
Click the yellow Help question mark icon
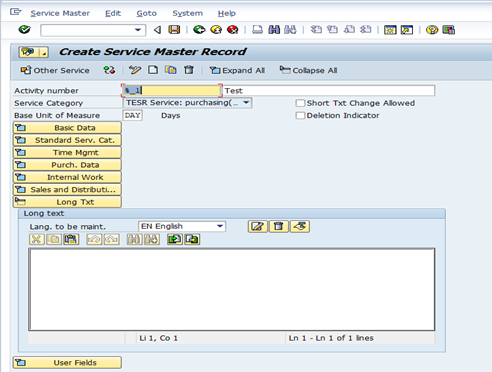point(432,30)
